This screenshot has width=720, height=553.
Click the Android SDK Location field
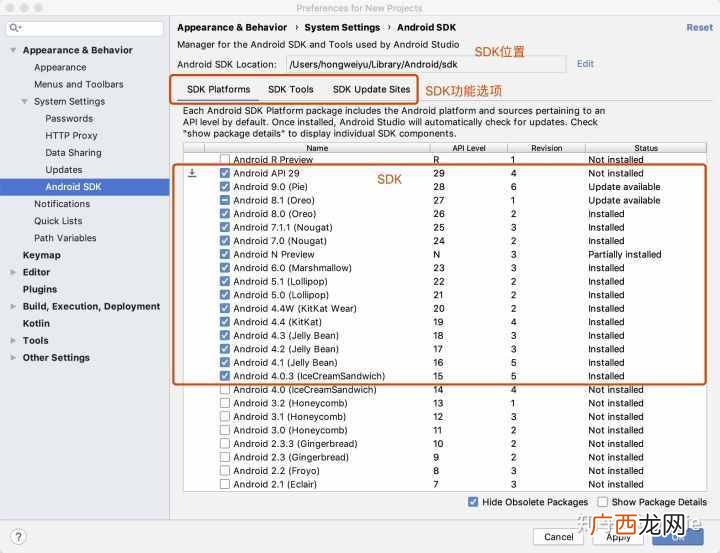[426, 64]
